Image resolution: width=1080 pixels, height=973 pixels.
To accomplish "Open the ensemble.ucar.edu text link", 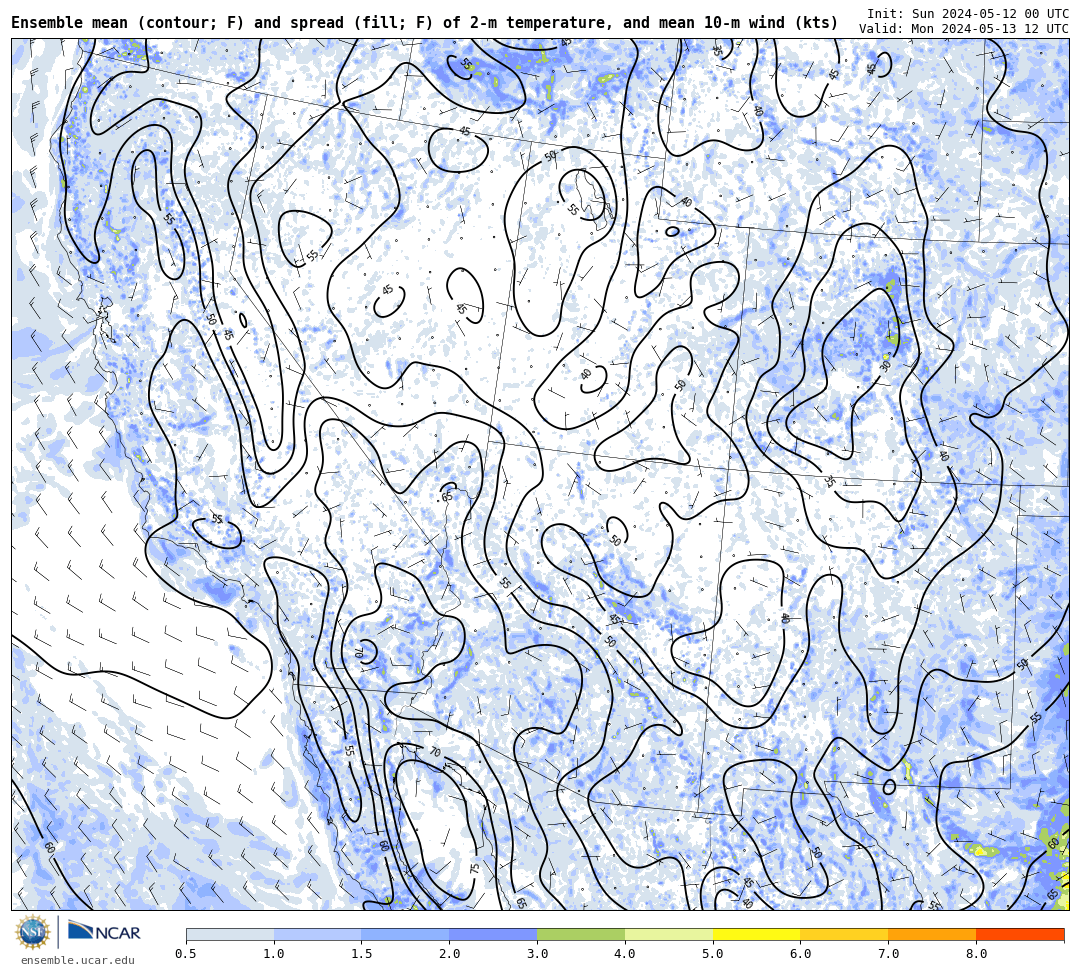I will click(78, 960).
